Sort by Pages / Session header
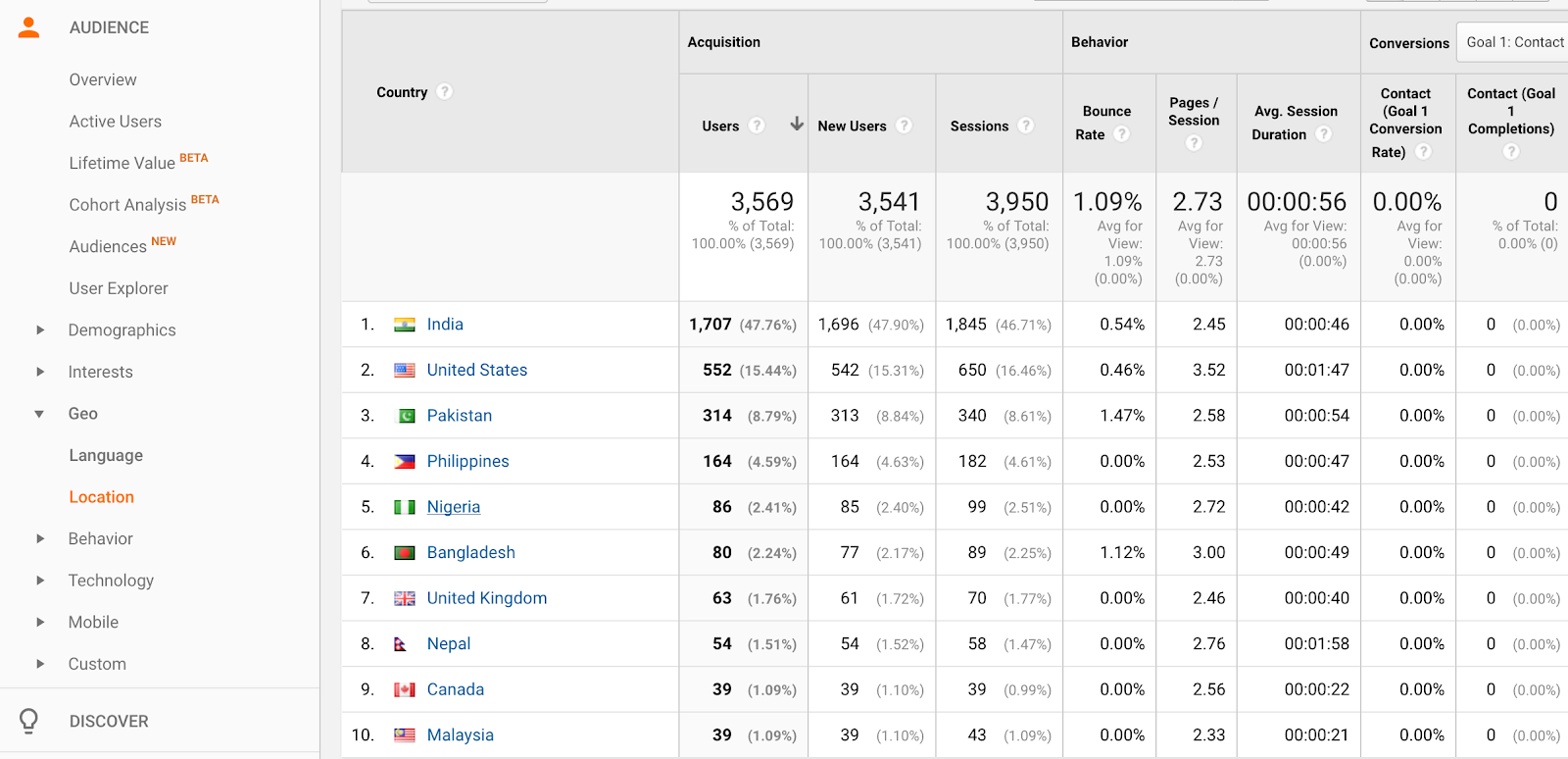This screenshot has height=759, width=1568. point(1194,111)
